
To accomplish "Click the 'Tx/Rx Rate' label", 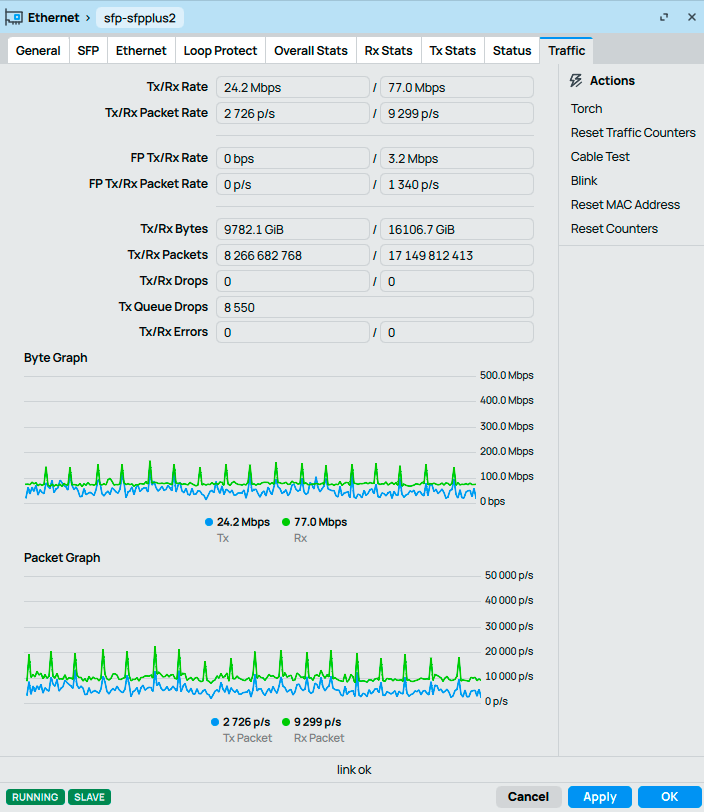I will coord(177,87).
